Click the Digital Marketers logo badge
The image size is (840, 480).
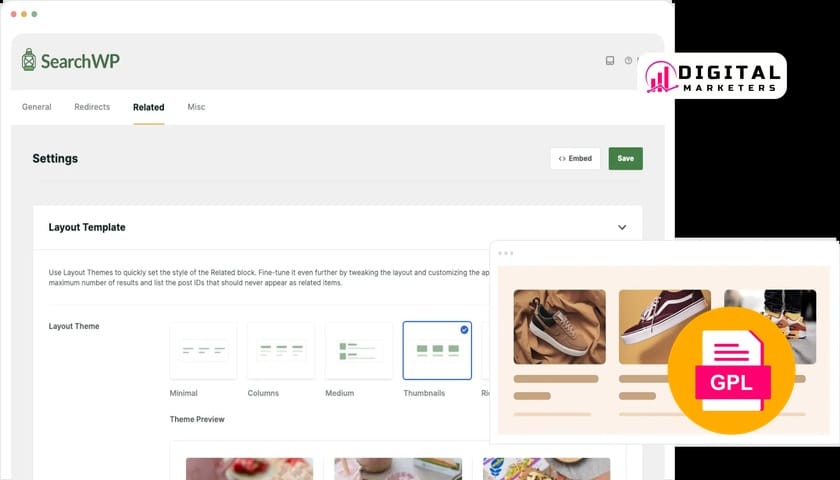[712, 77]
